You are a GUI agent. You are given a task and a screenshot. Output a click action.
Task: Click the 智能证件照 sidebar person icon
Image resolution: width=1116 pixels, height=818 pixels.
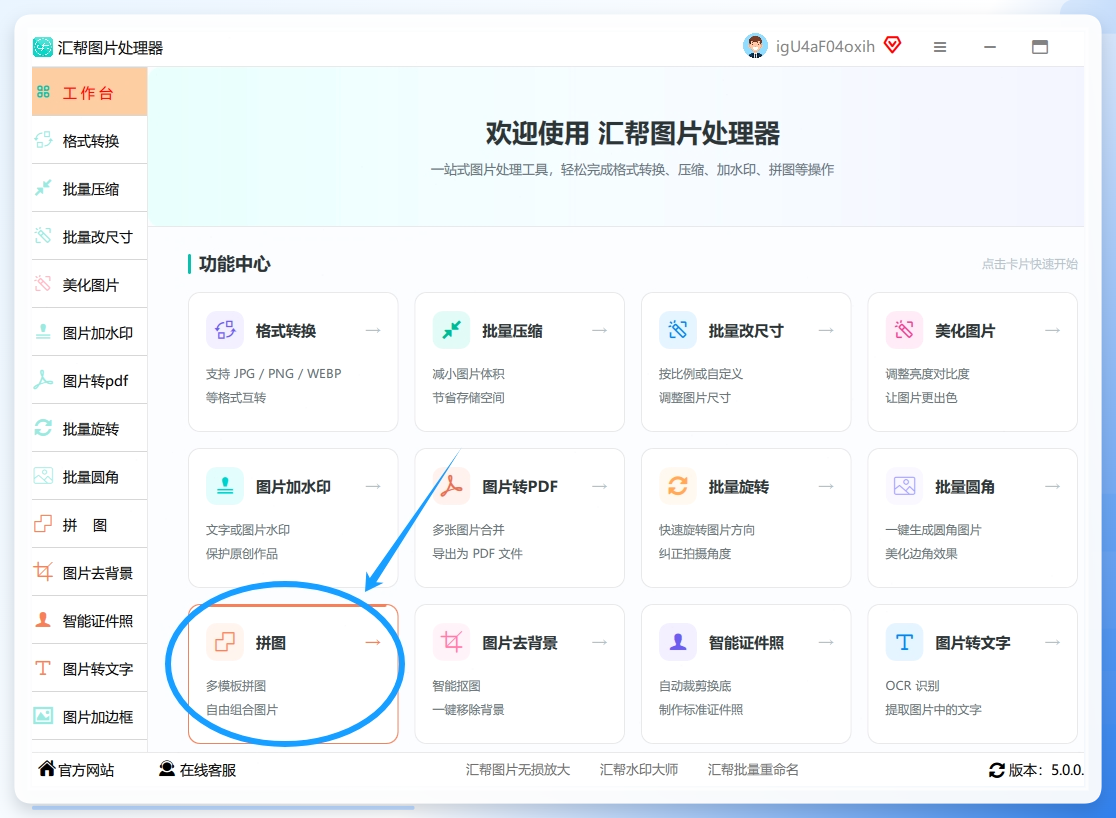pyautogui.click(x=43, y=620)
